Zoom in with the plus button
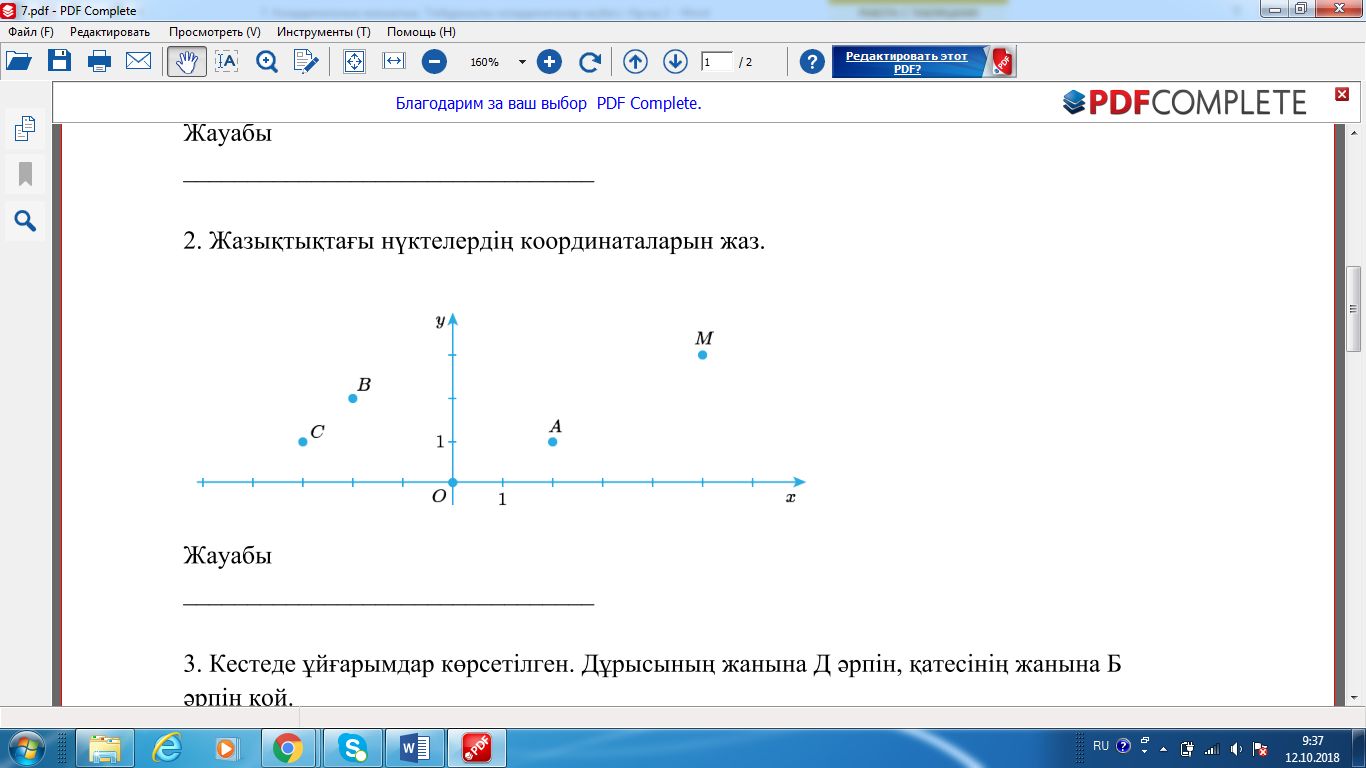The image size is (1366, 768). 549,61
